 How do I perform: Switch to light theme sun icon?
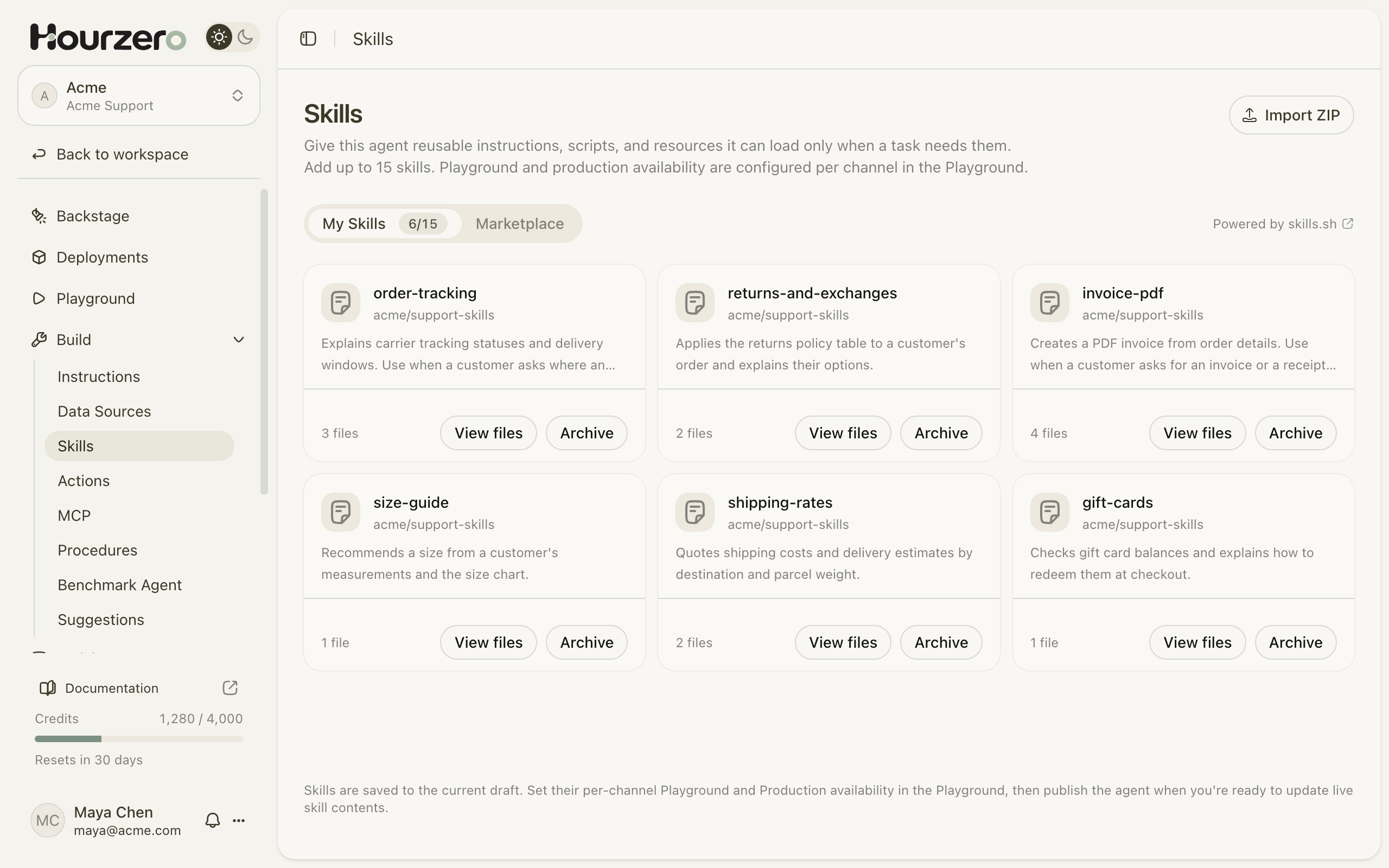[x=219, y=37]
